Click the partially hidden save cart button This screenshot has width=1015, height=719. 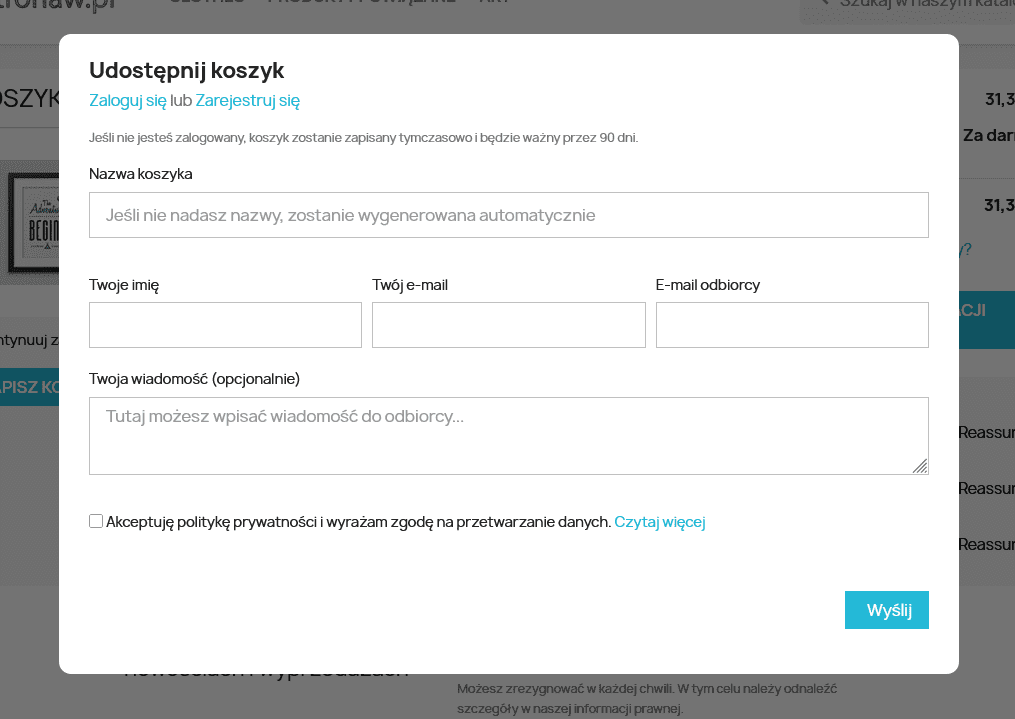(x=30, y=386)
